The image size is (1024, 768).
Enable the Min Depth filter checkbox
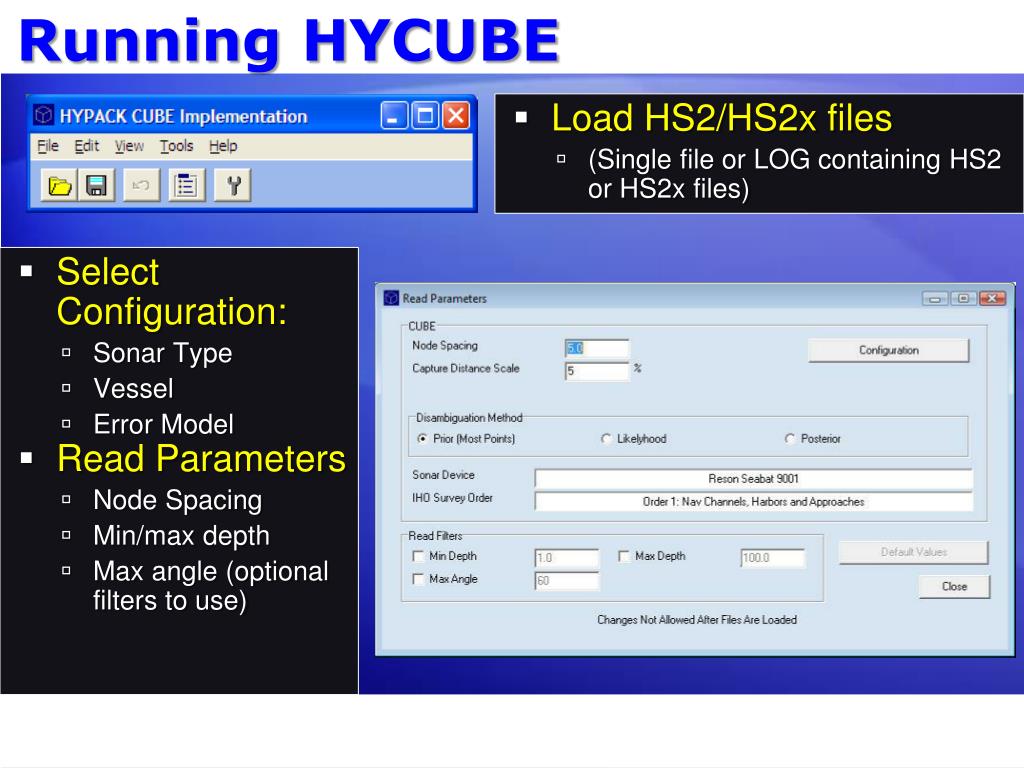419,556
